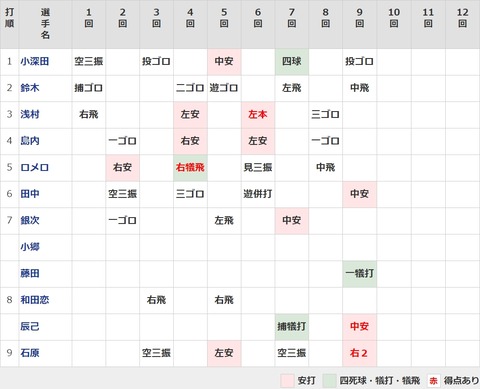Viewport: 480px width, 389px height.
Task: Click the red 左本 home run cell
Action: 258,115
